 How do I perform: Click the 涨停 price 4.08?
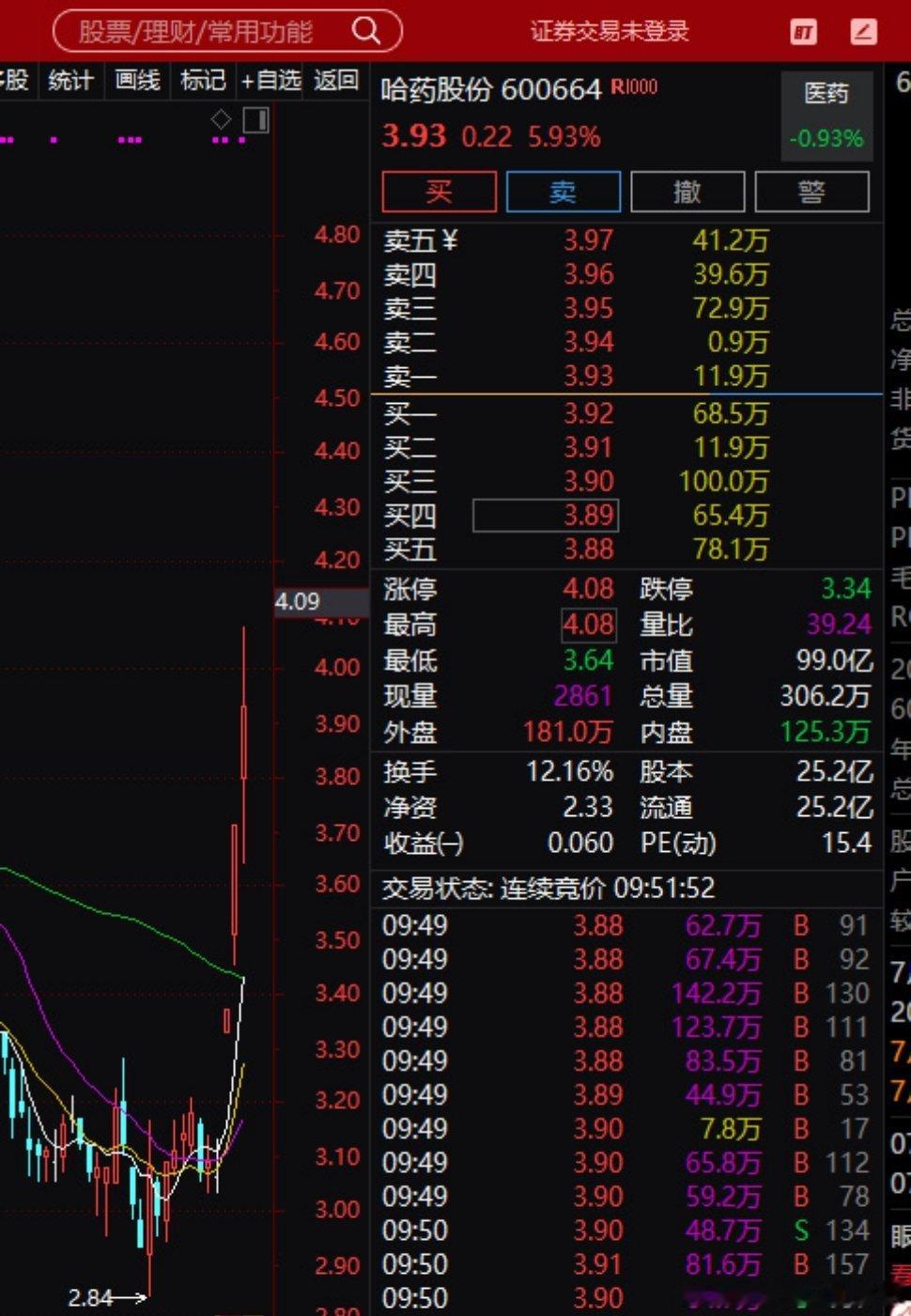pyautogui.click(x=588, y=589)
